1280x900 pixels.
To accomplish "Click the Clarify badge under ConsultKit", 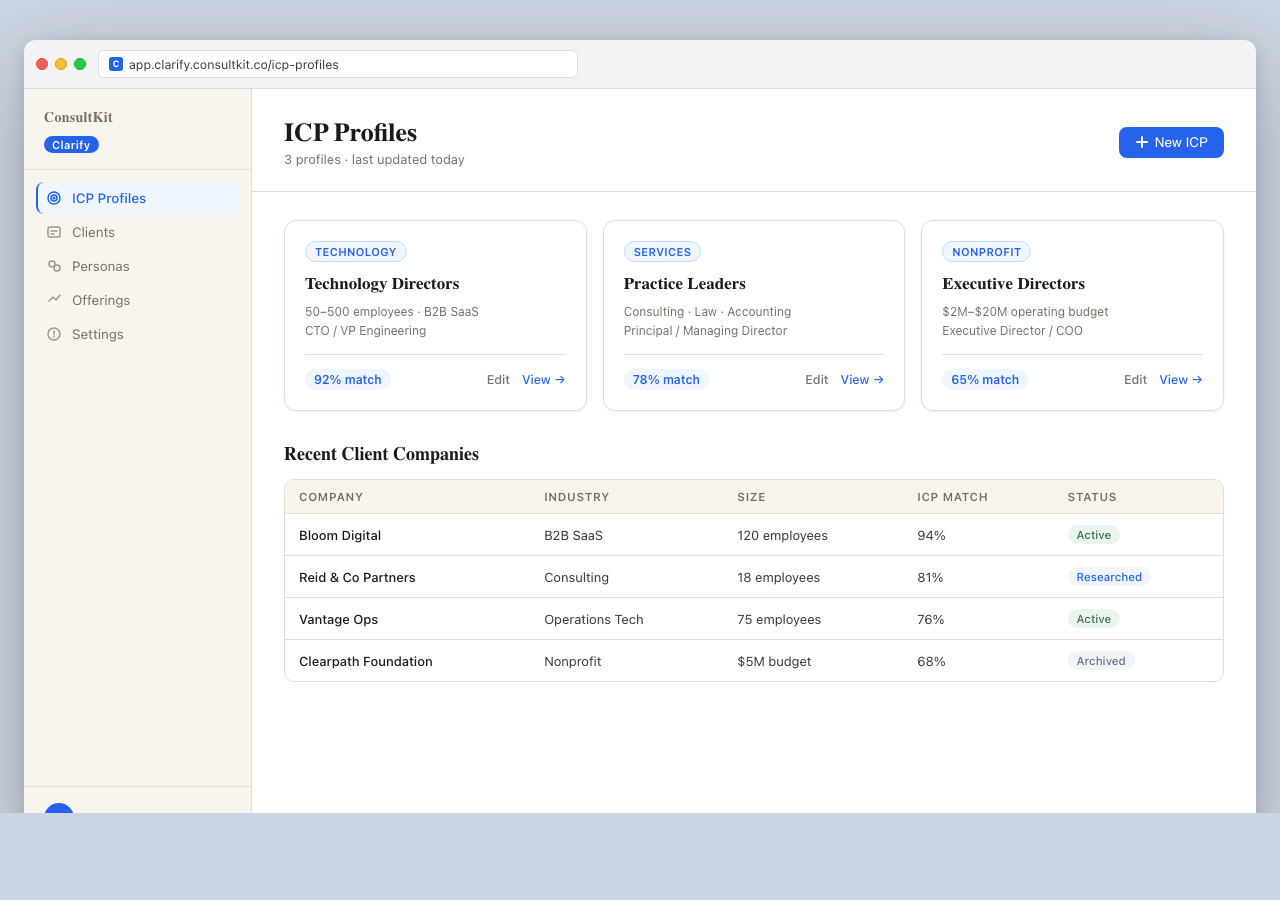I will 71,144.
